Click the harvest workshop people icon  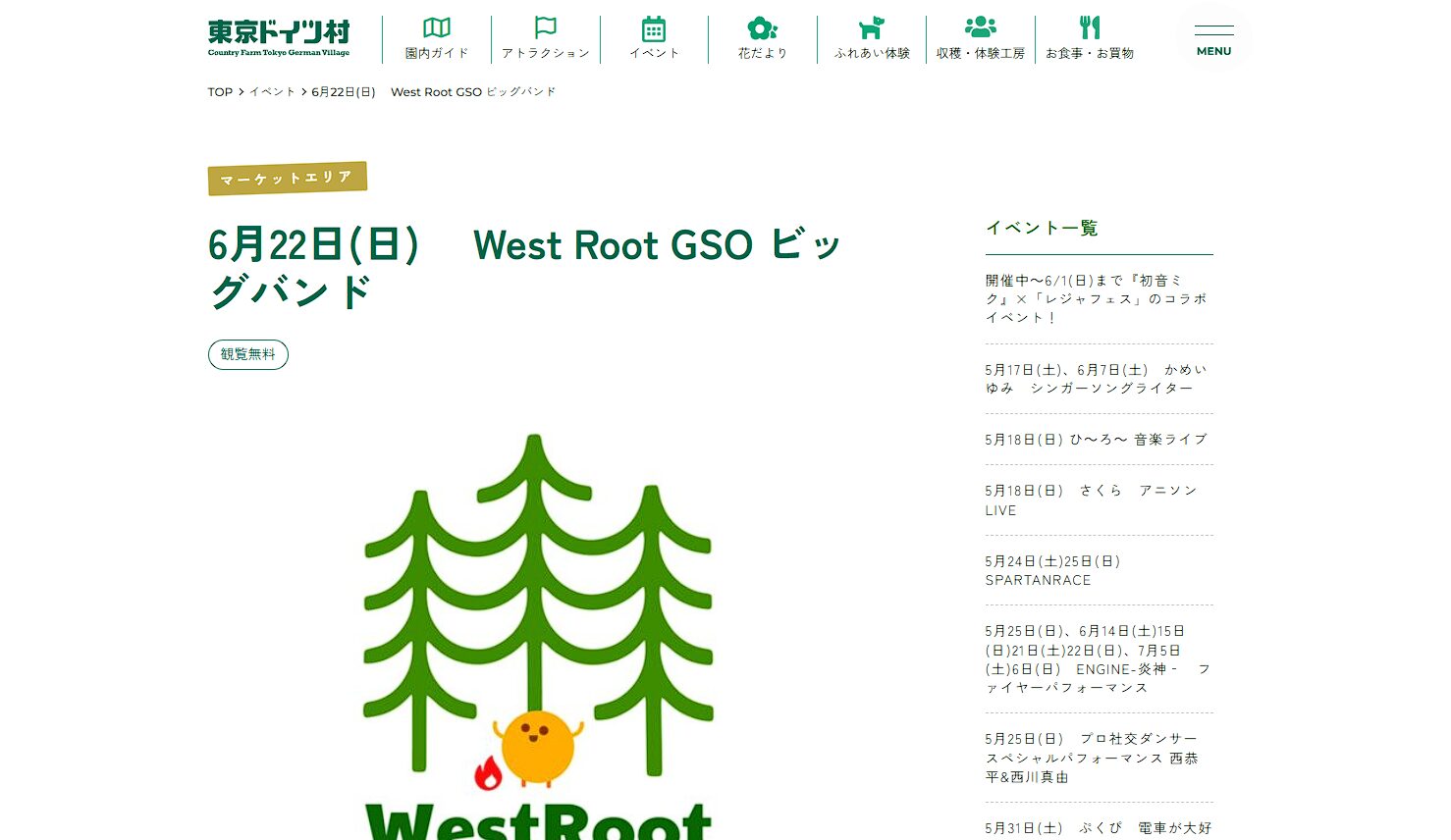click(980, 29)
